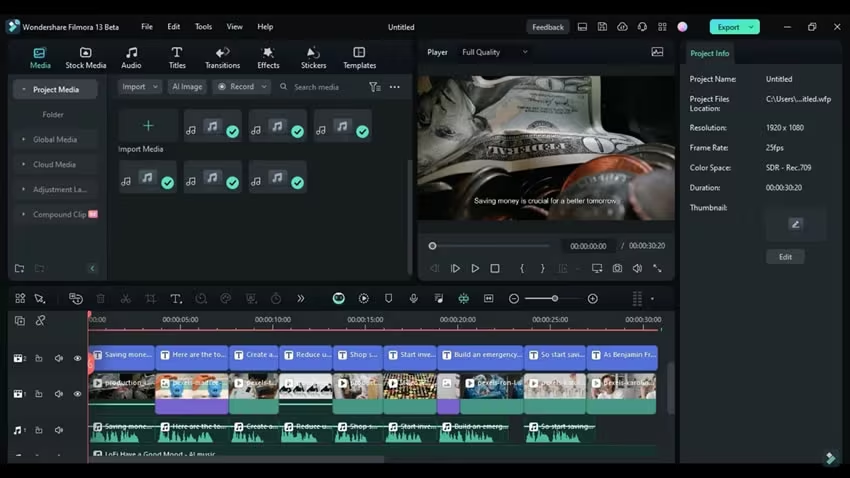The height and width of the screenshot is (478, 850).
Task: Click the player snapshot display settings icon
Action: point(657,52)
